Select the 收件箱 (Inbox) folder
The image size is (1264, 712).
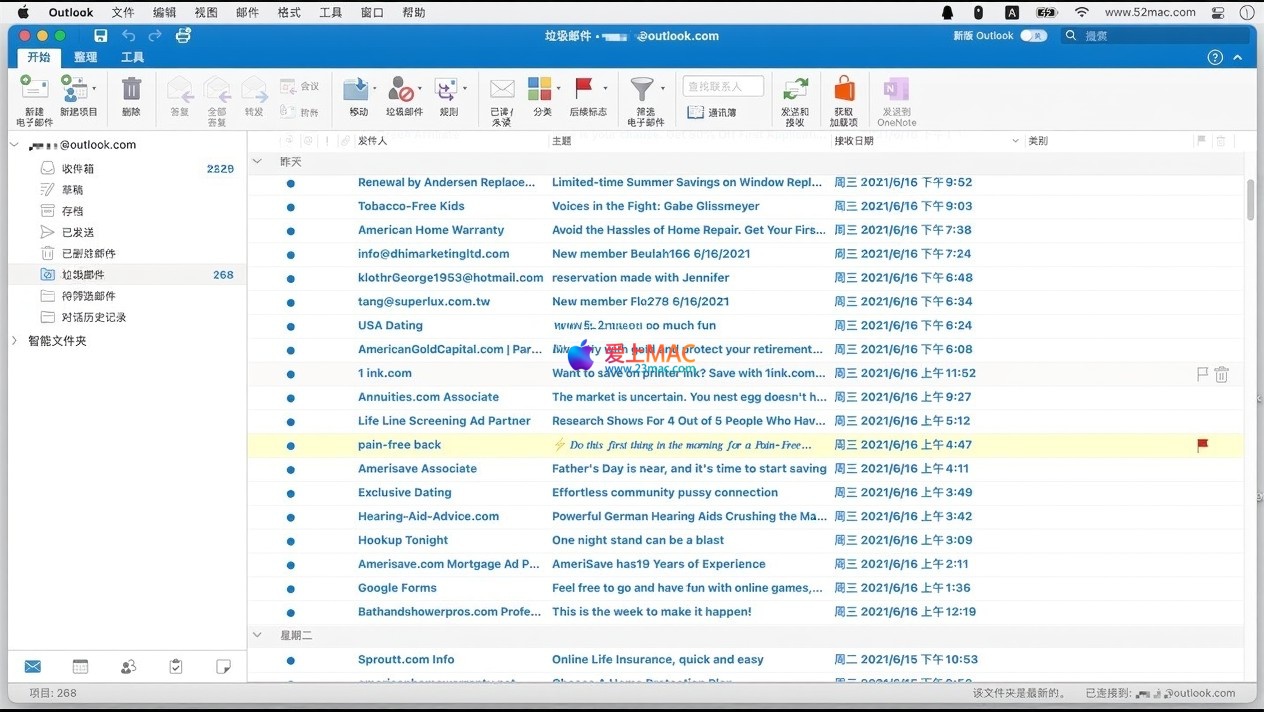pos(78,169)
